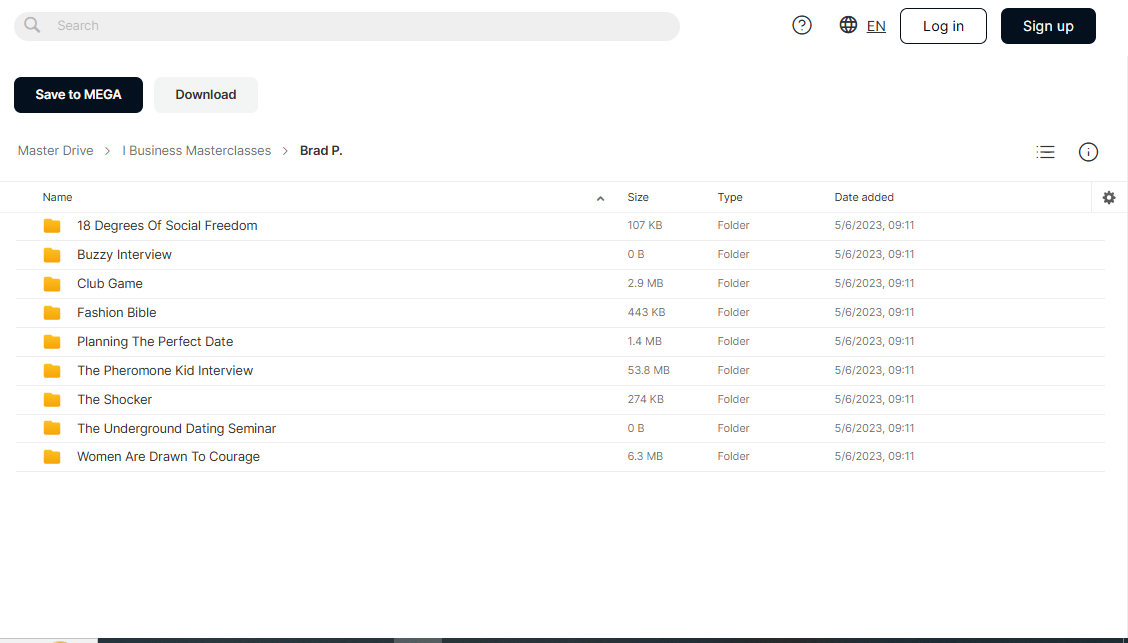Open the folder info icon

tap(1088, 152)
